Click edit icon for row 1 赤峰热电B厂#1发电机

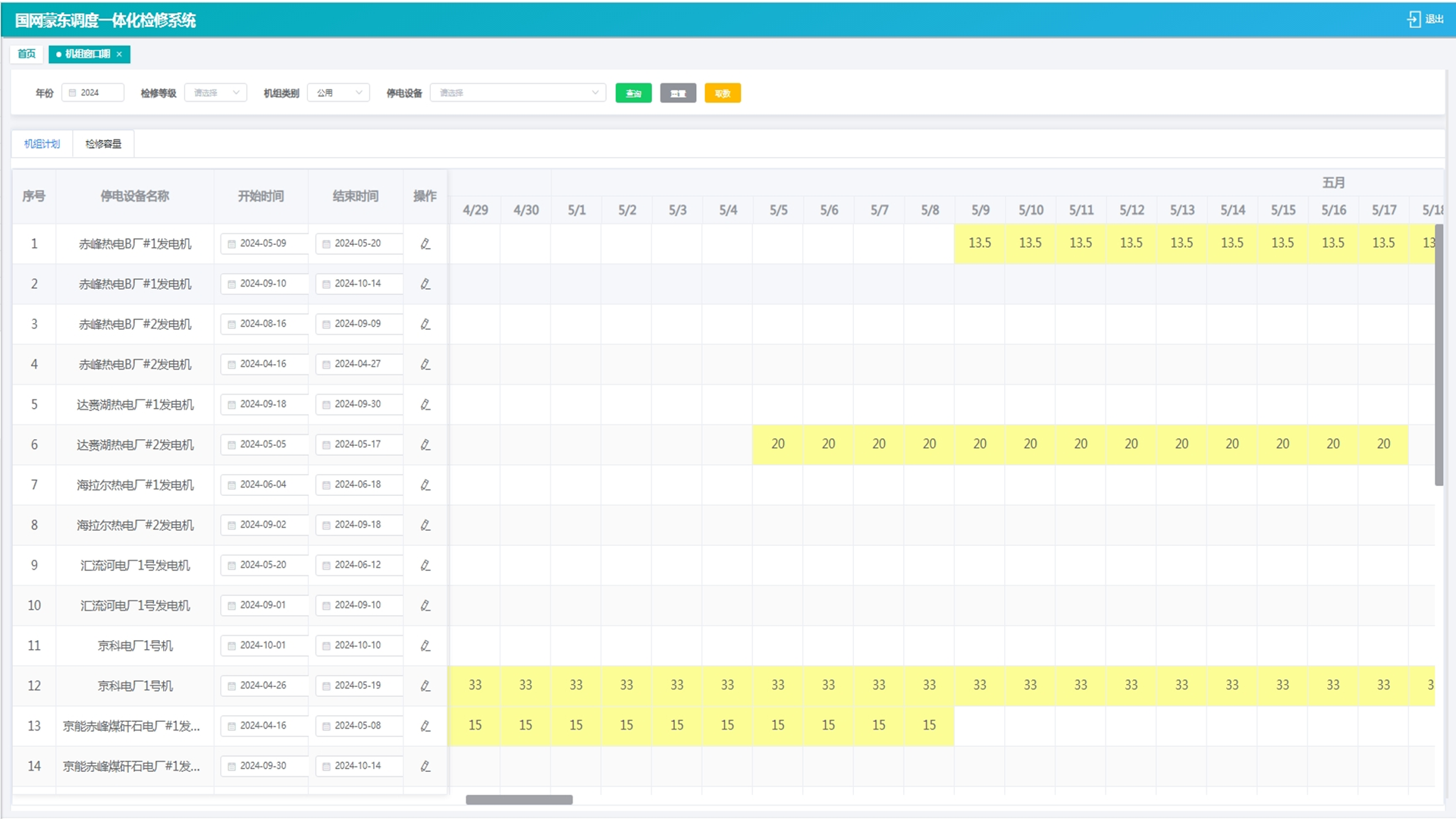425,243
